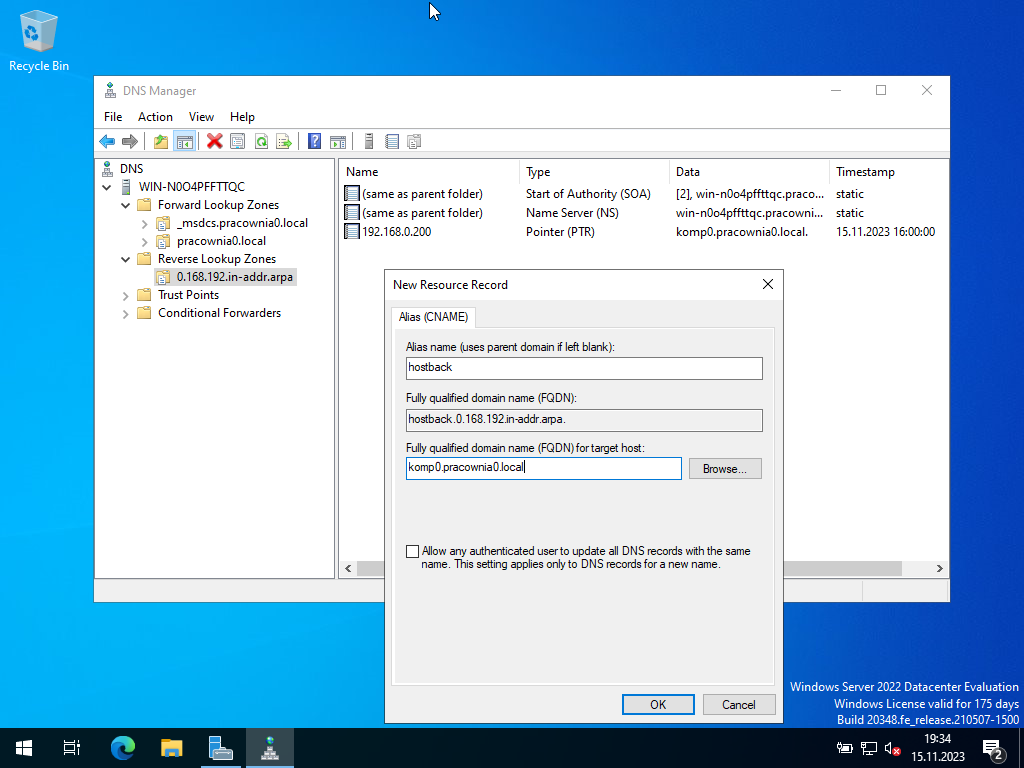Click the grey Forward arrow in toolbar

click(x=130, y=141)
